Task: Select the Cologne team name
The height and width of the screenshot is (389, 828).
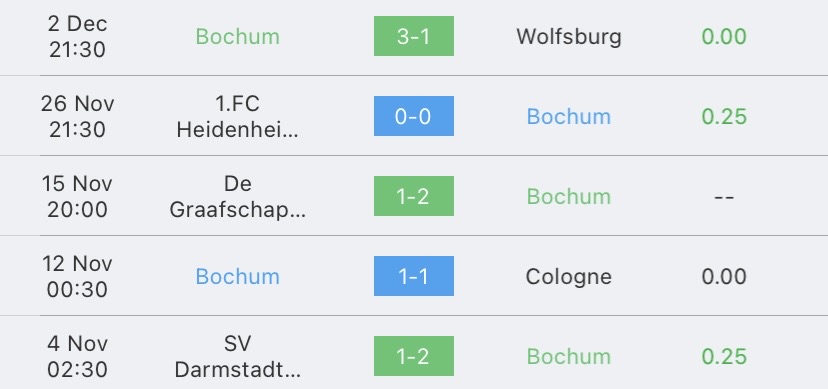Action: (x=569, y=277)
